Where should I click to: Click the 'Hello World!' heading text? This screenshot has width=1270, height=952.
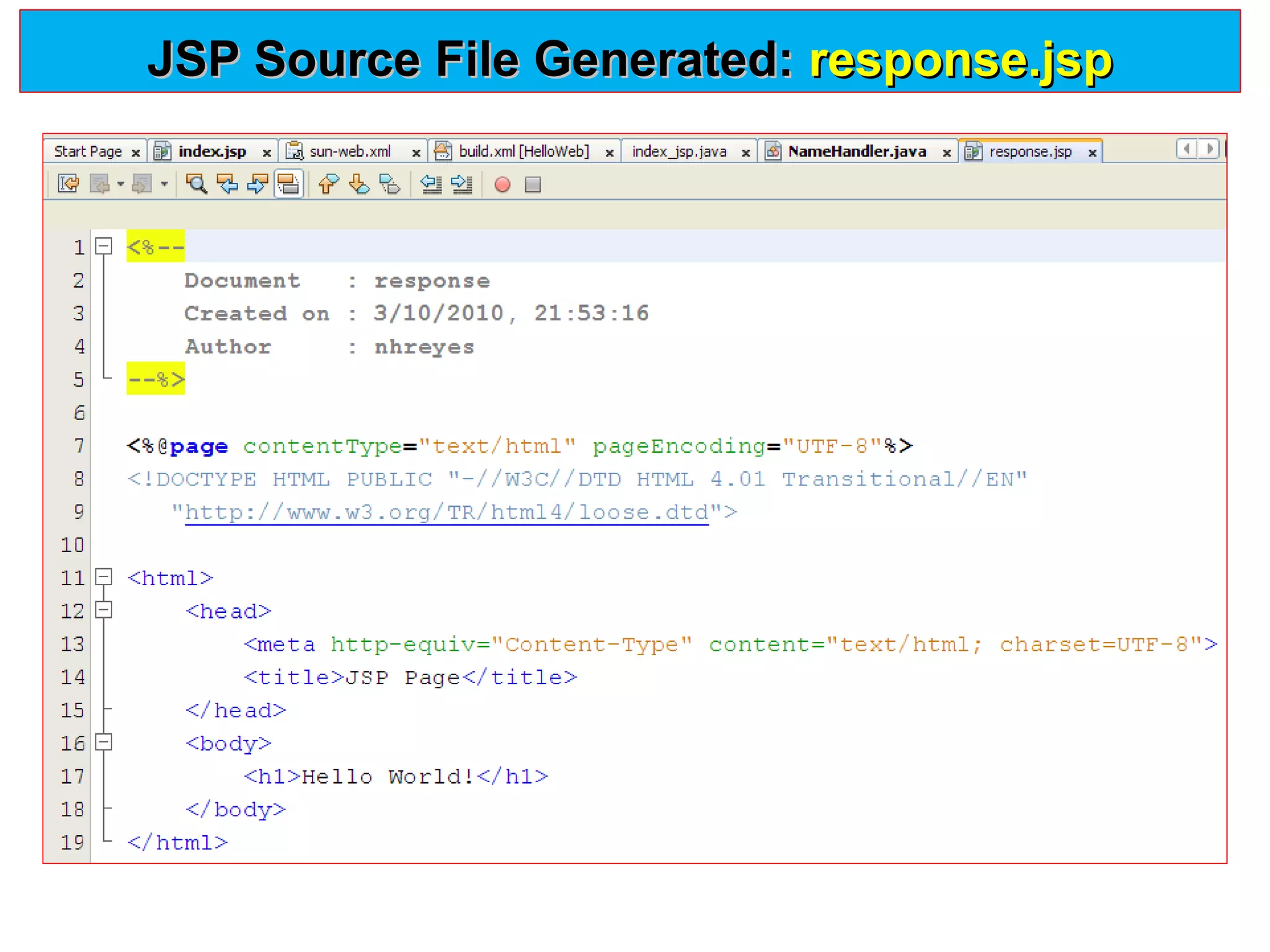388,777
